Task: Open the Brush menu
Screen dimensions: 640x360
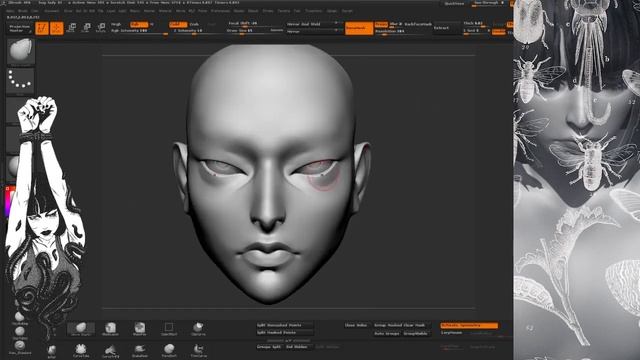Action: [23, 11]
